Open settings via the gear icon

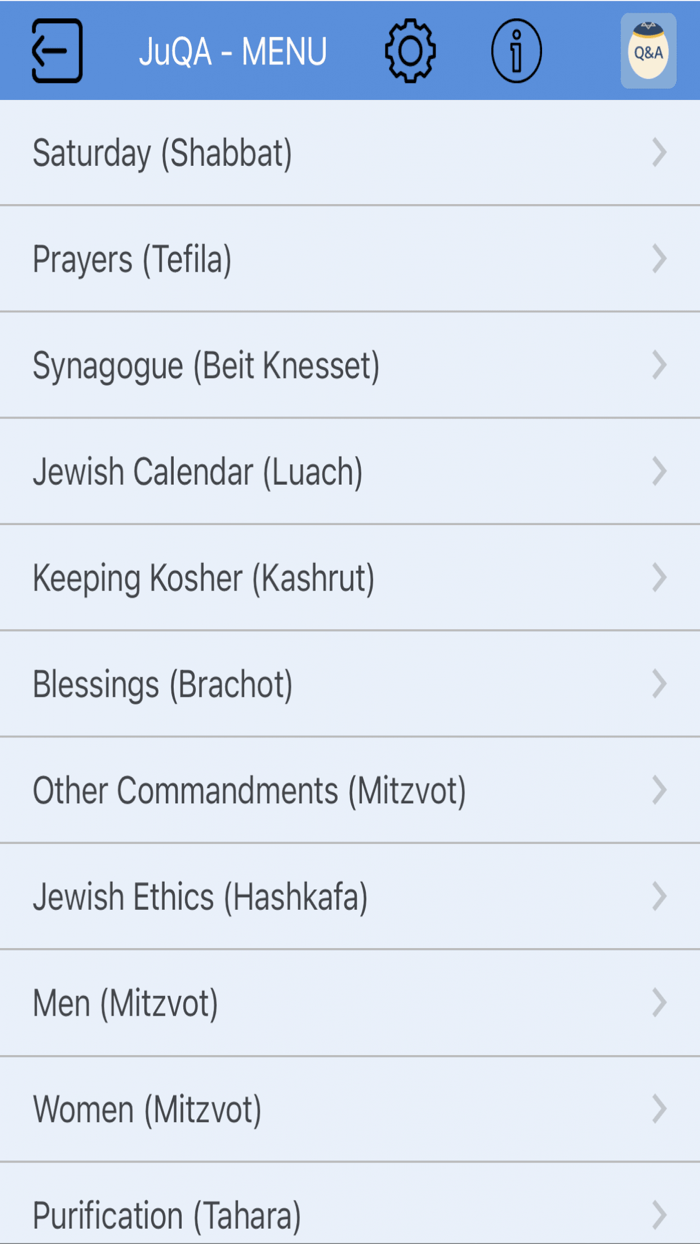coord(410,50)
